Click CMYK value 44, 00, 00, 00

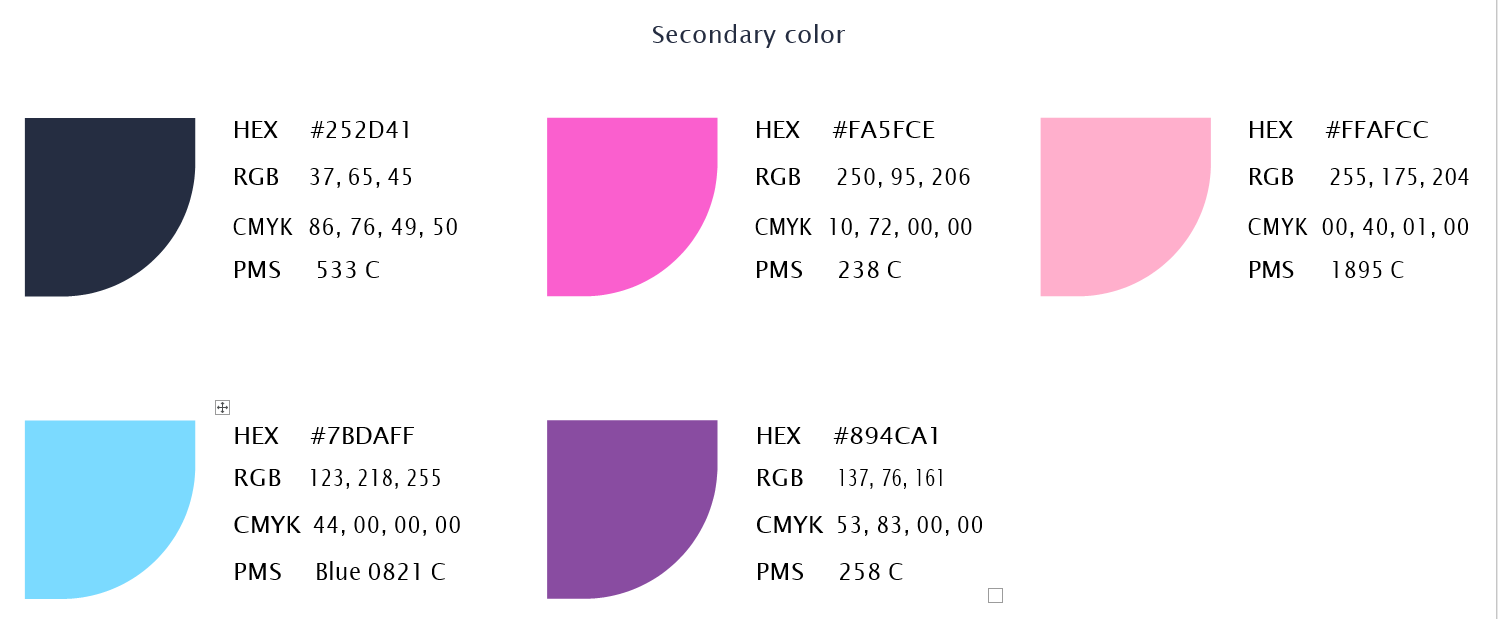click(387, 525)
